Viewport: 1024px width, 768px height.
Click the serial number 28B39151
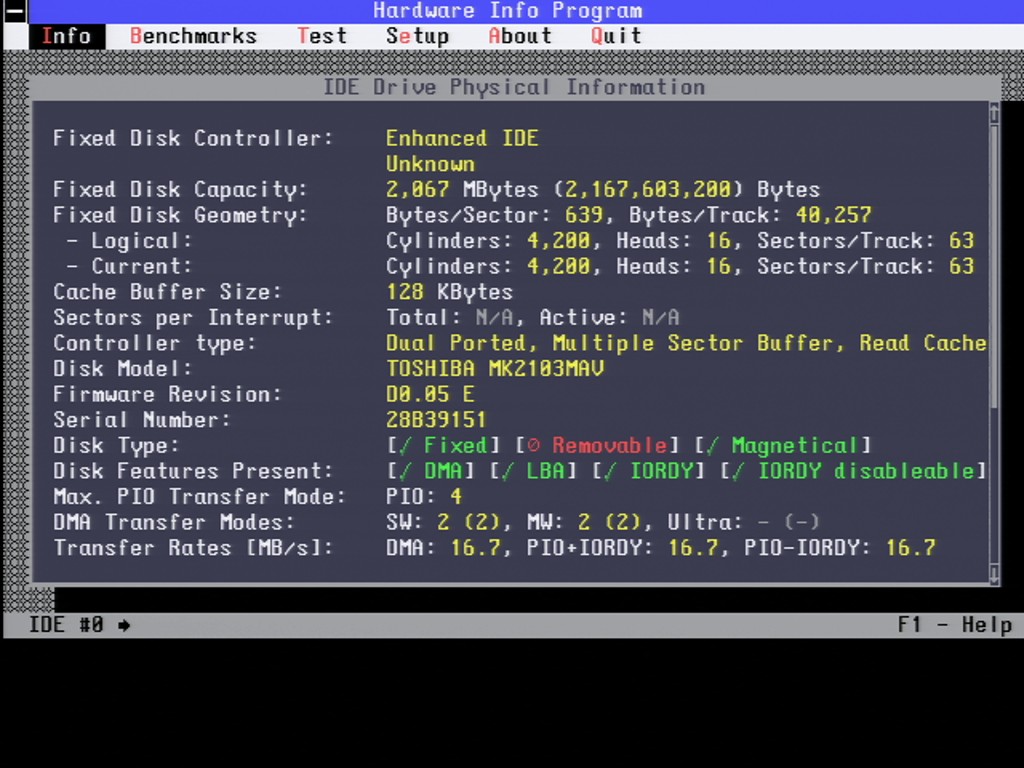point(436,420)
